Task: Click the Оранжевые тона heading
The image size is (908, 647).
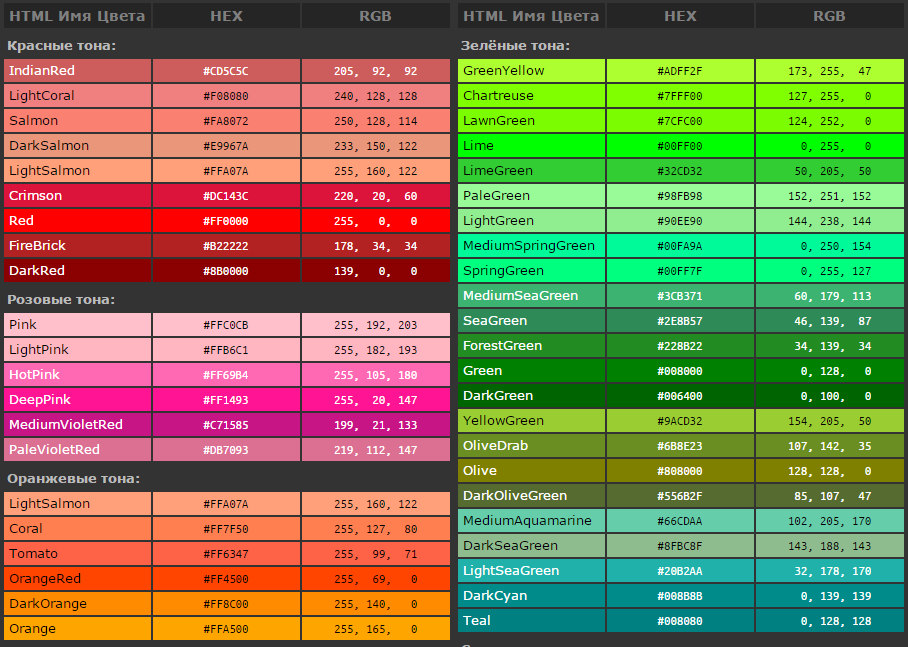Action: pyautogui.click(x=74, y=479)
